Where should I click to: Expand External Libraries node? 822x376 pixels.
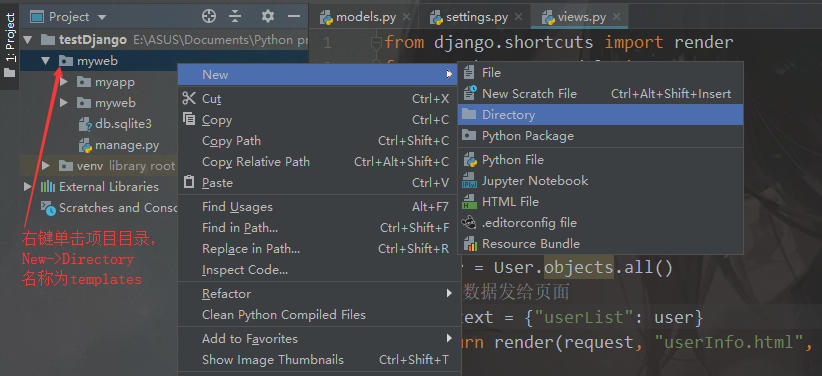[28, 187]
